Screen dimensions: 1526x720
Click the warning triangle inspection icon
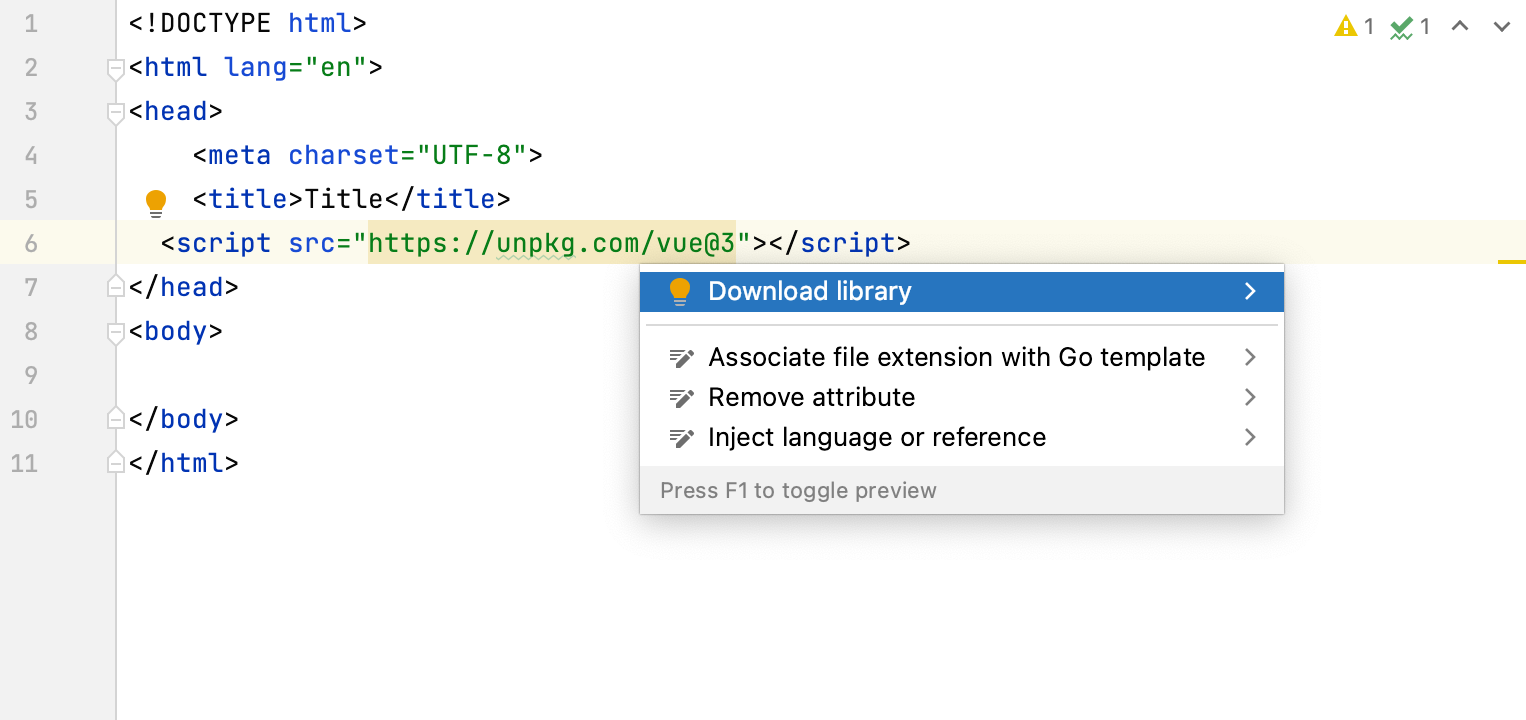pos(1345,26)
